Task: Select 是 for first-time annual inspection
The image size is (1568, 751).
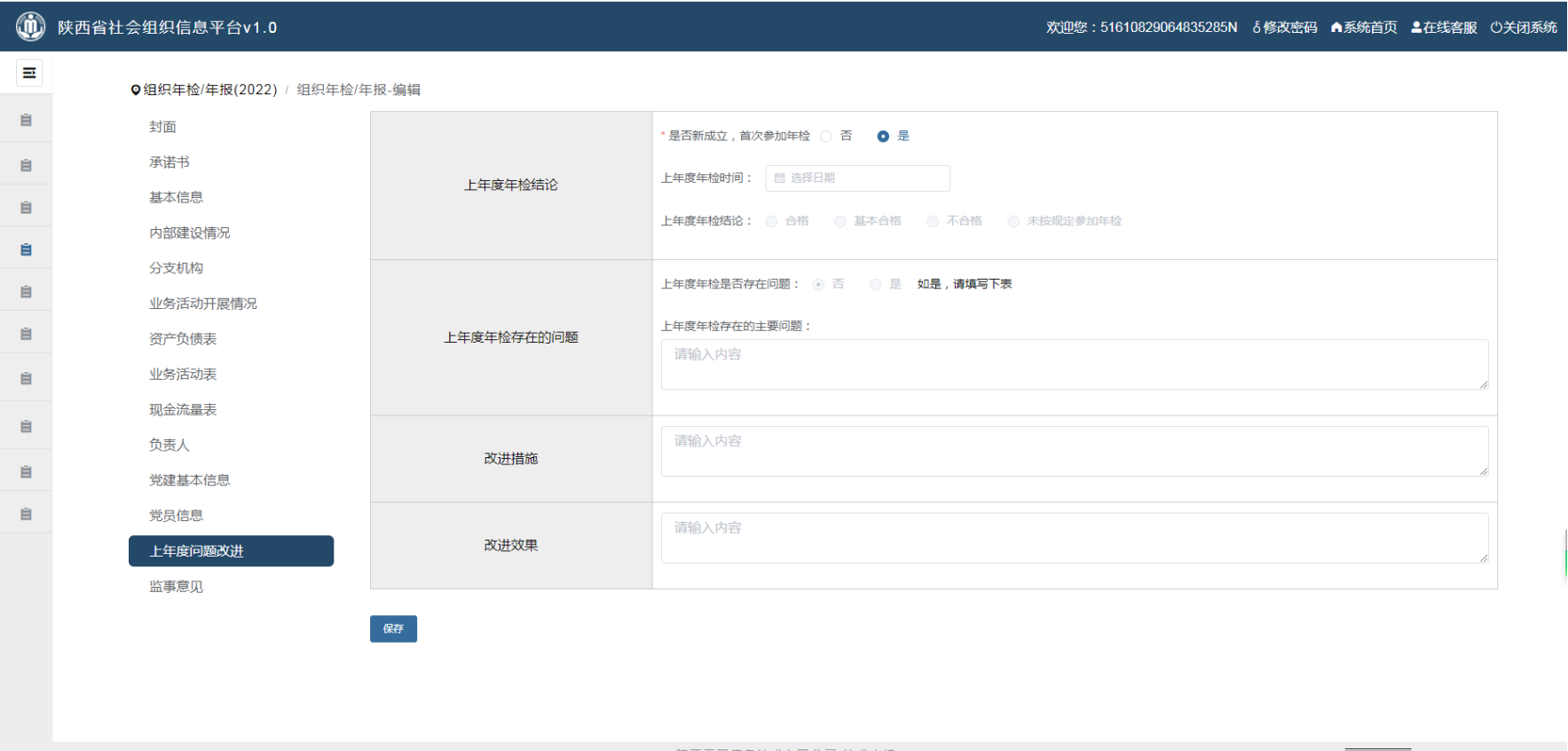Action: [883, 136]
